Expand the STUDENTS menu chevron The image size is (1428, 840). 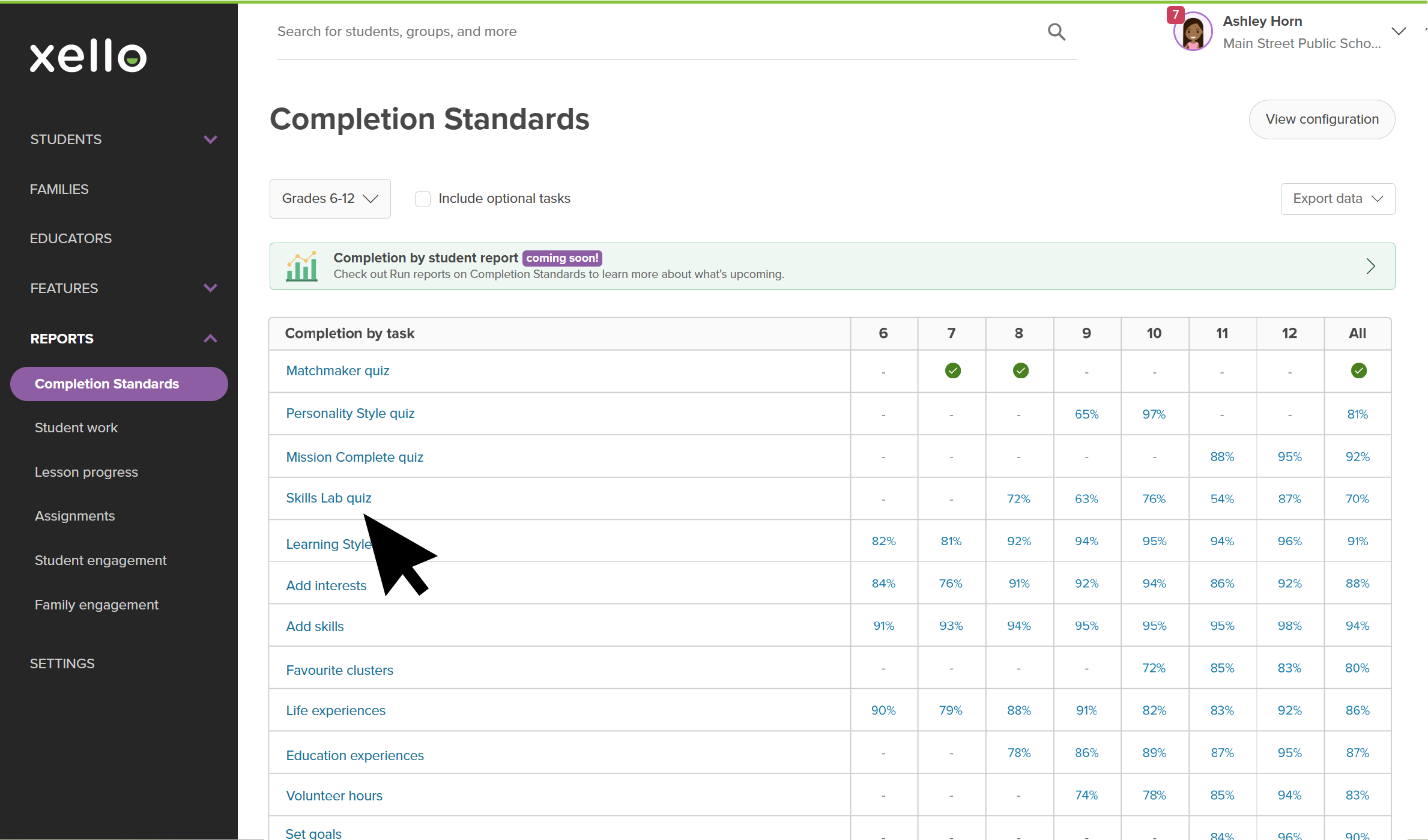pos(210,139)
